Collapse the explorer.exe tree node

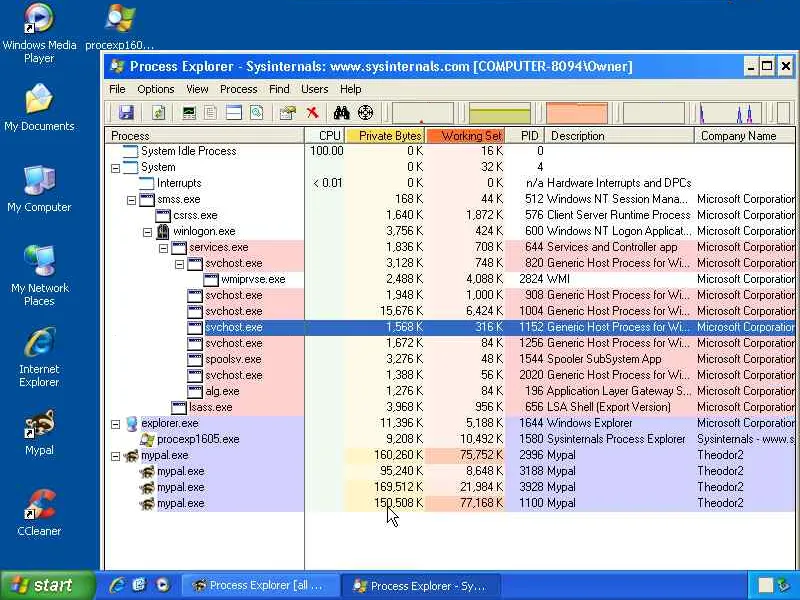115,424
